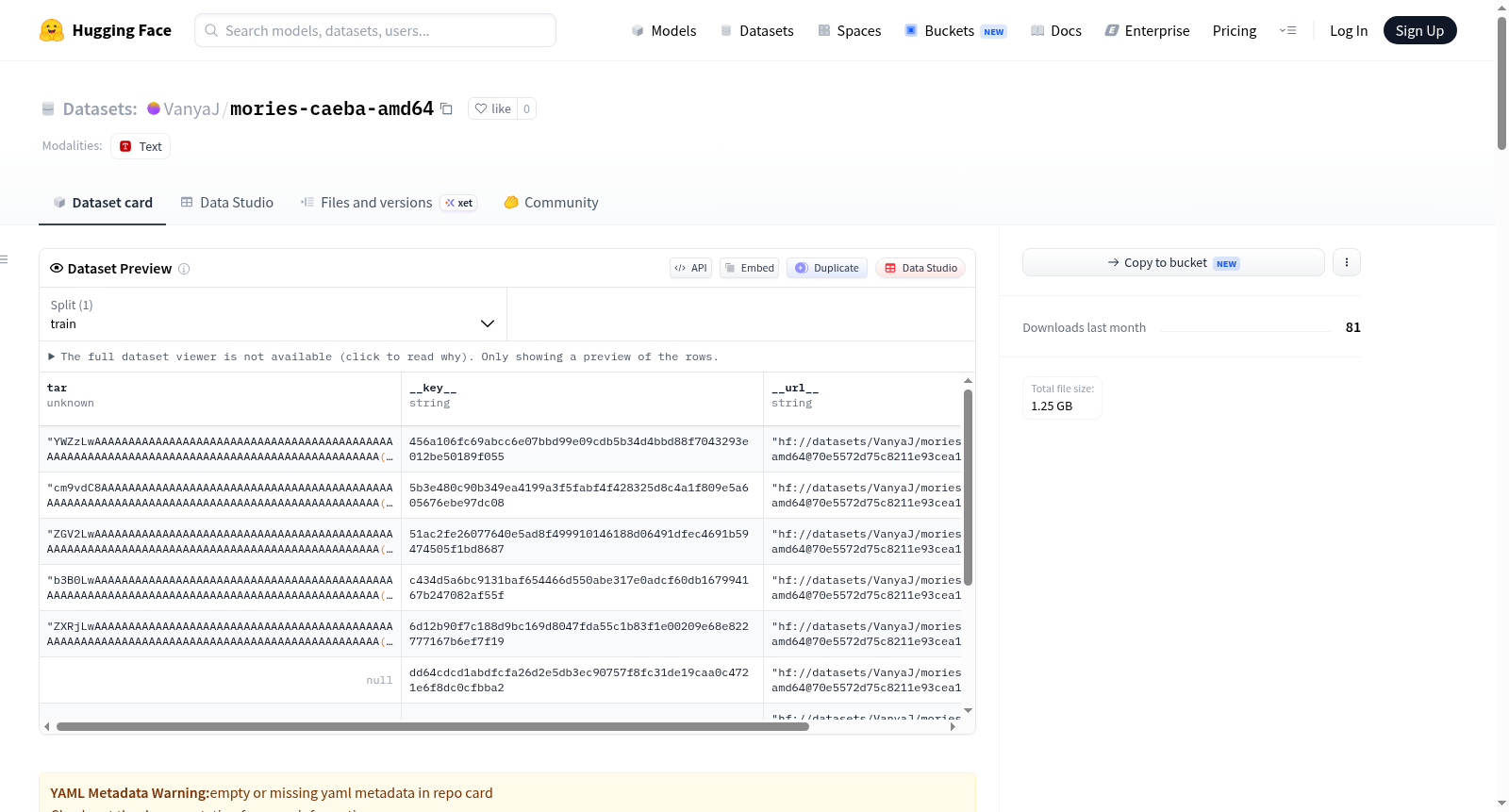Click the tar cell starting "ZGV2LwAAAA
The image size is (1509, 812).
pyautogui.click(x=220, y=541)
